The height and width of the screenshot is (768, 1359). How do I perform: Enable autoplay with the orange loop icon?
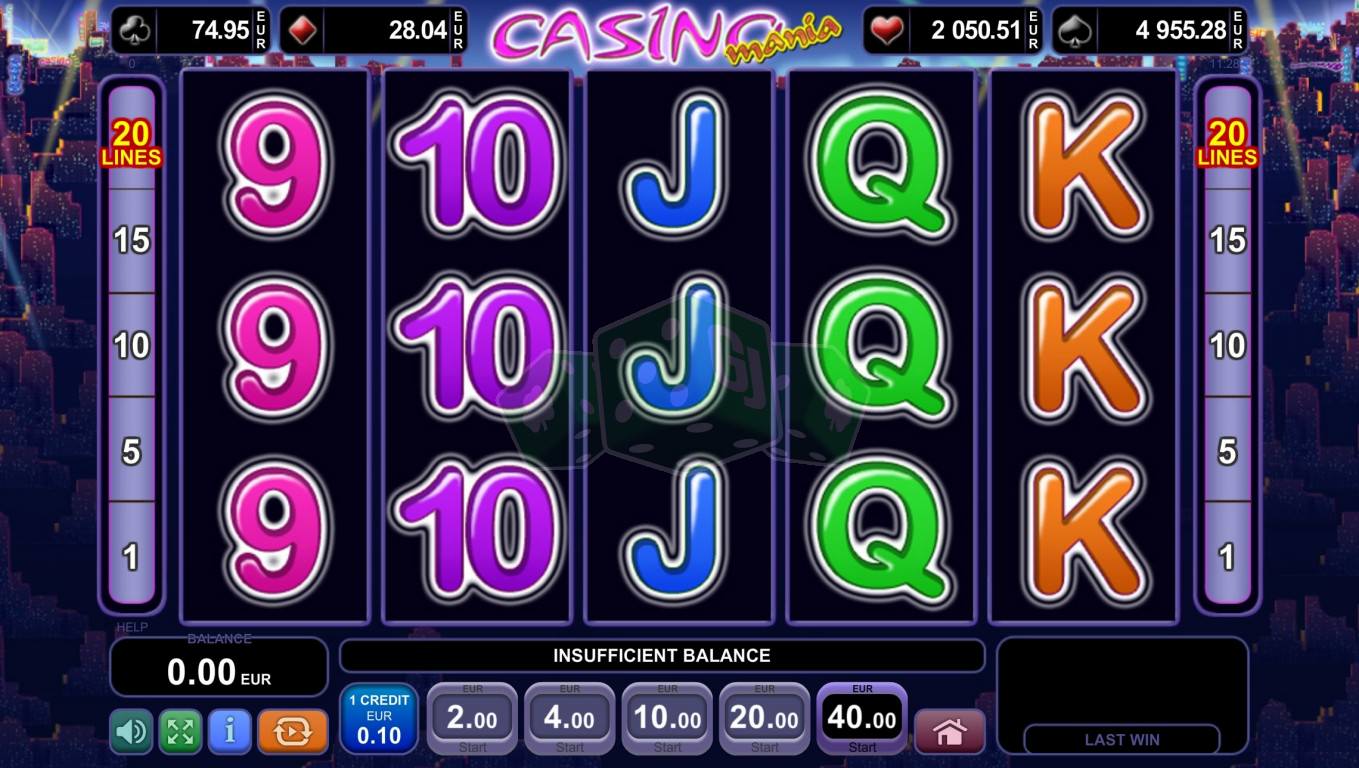click(x=293, y=732)
